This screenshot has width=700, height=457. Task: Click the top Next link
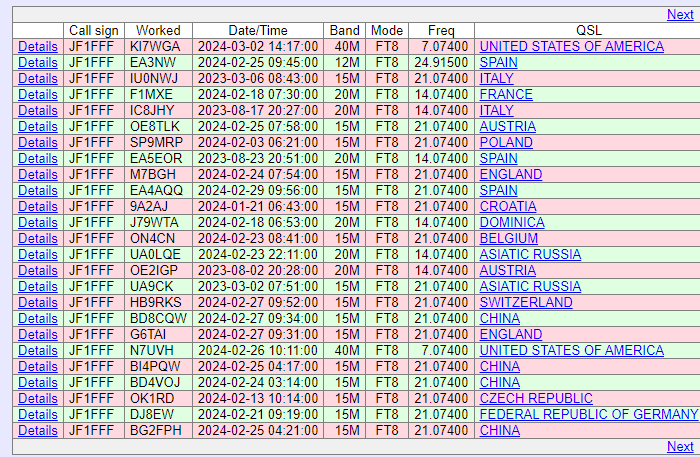coord(679,14)
